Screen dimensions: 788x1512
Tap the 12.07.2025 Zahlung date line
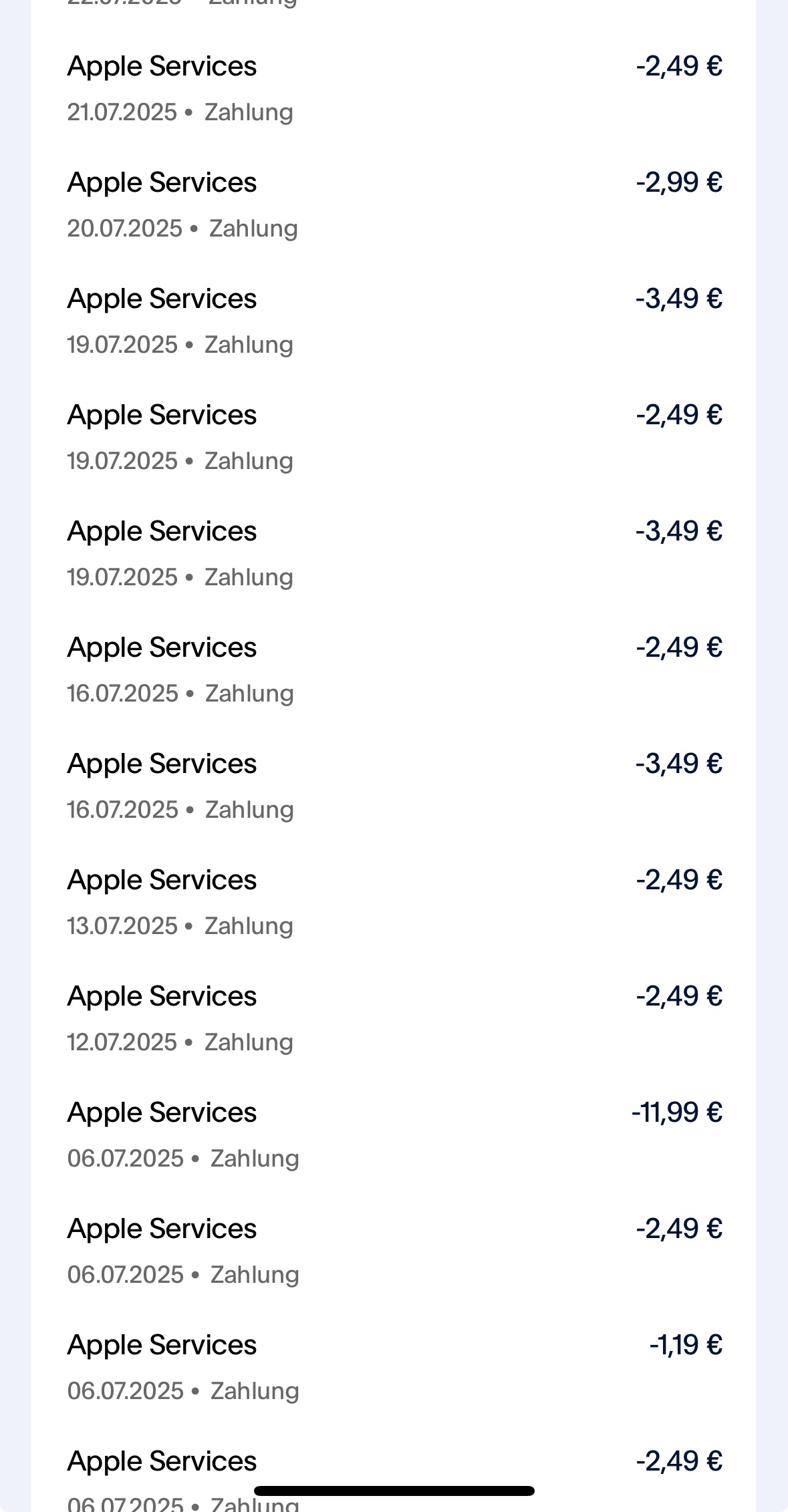point(180,1042)
